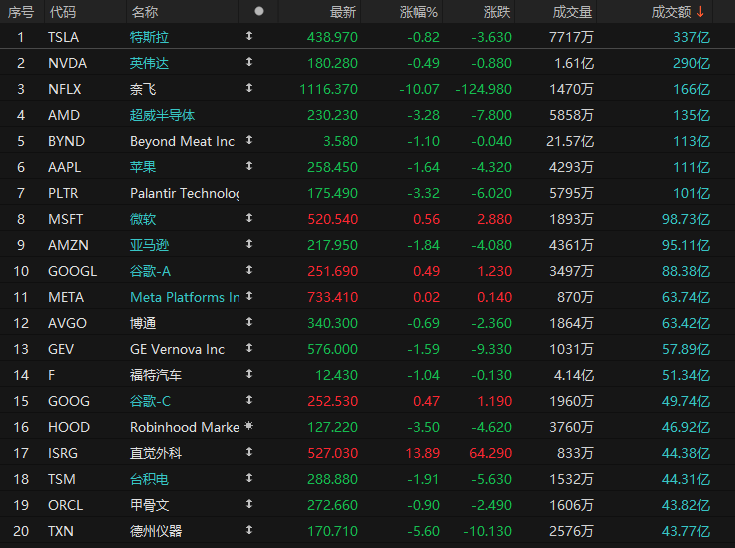The width and height of the screenshot is (735, 548).
Task: Open the 亚马逊 stock name link
Action: (149, 245)
